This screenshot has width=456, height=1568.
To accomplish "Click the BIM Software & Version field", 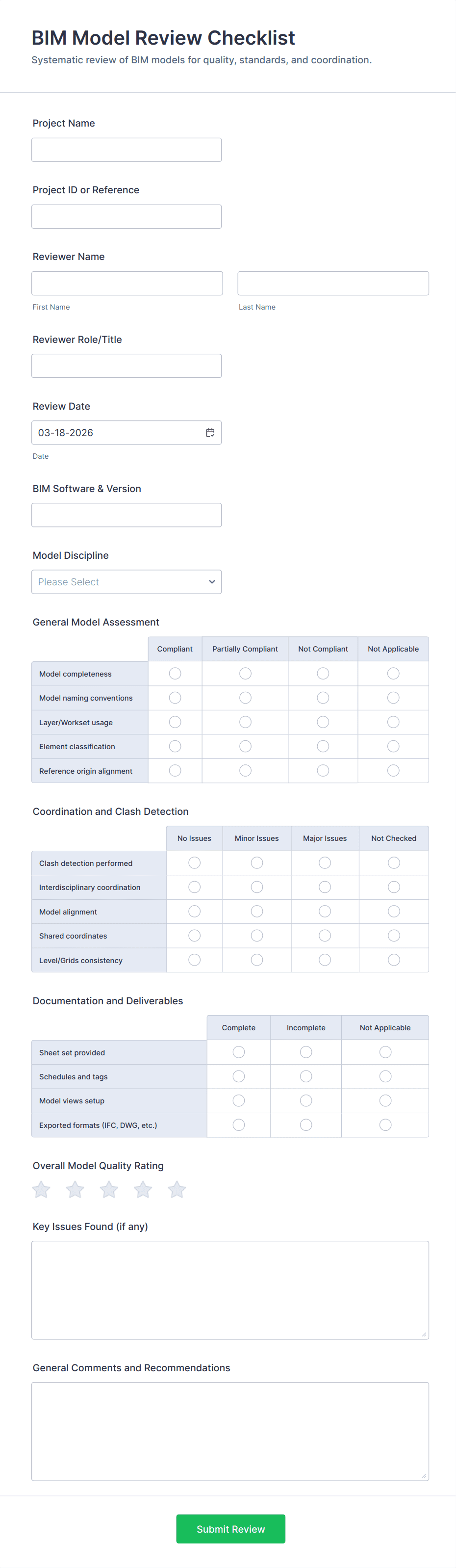I will point(127,515).
